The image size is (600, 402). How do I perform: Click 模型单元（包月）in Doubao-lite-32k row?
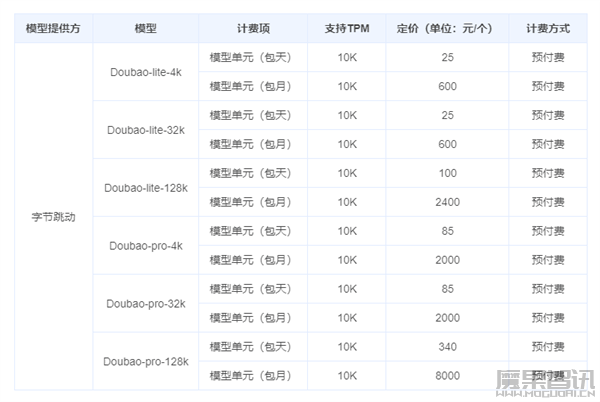(x=251, y=144)
